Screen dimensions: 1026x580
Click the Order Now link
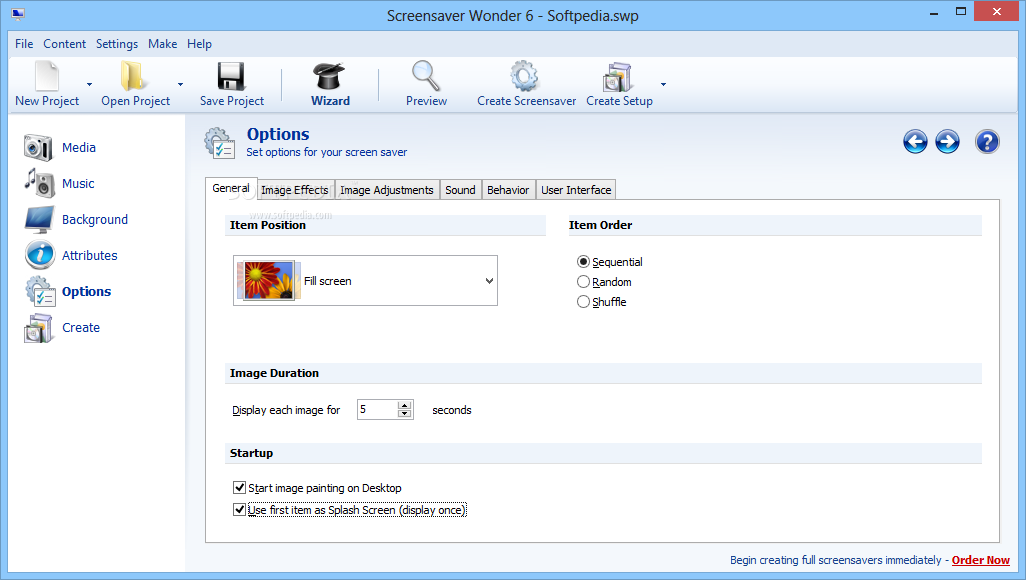point(980,560)
